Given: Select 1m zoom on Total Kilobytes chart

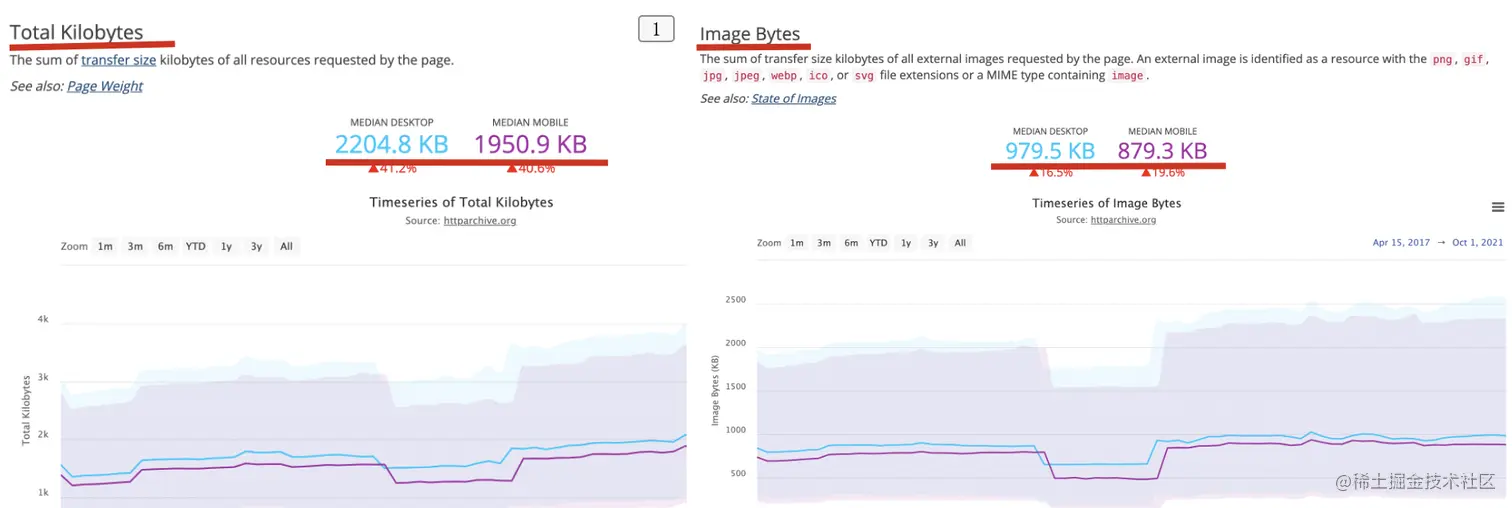Looking at the screenshot, I should click(105, 246).
